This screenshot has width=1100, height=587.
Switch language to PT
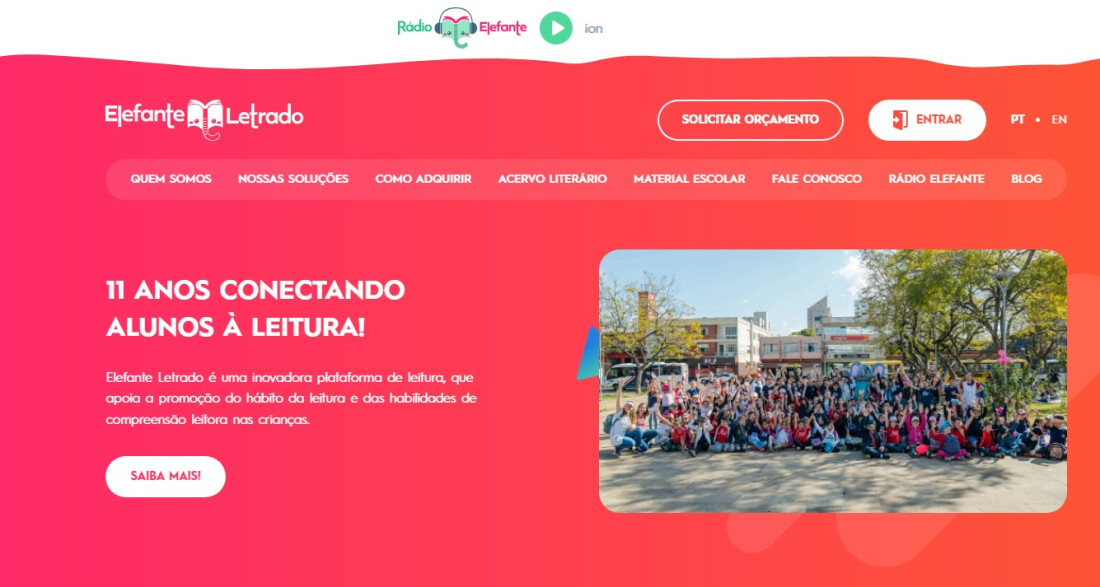pyautogui.click(x=1017, y=120)
